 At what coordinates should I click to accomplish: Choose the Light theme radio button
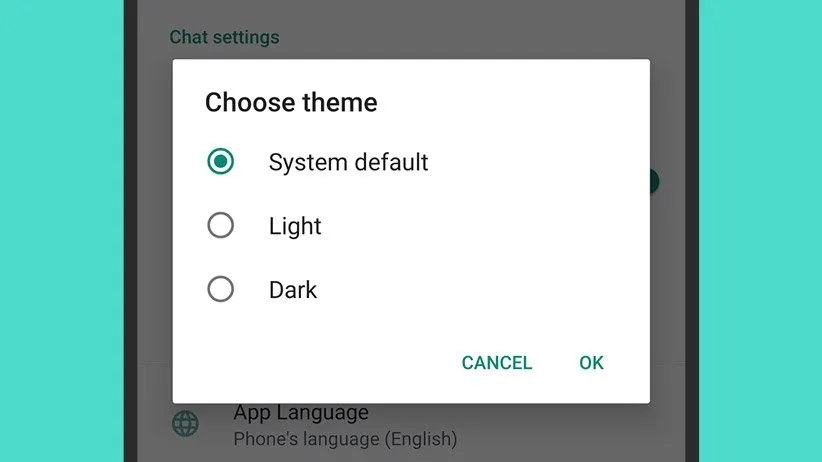220,225
